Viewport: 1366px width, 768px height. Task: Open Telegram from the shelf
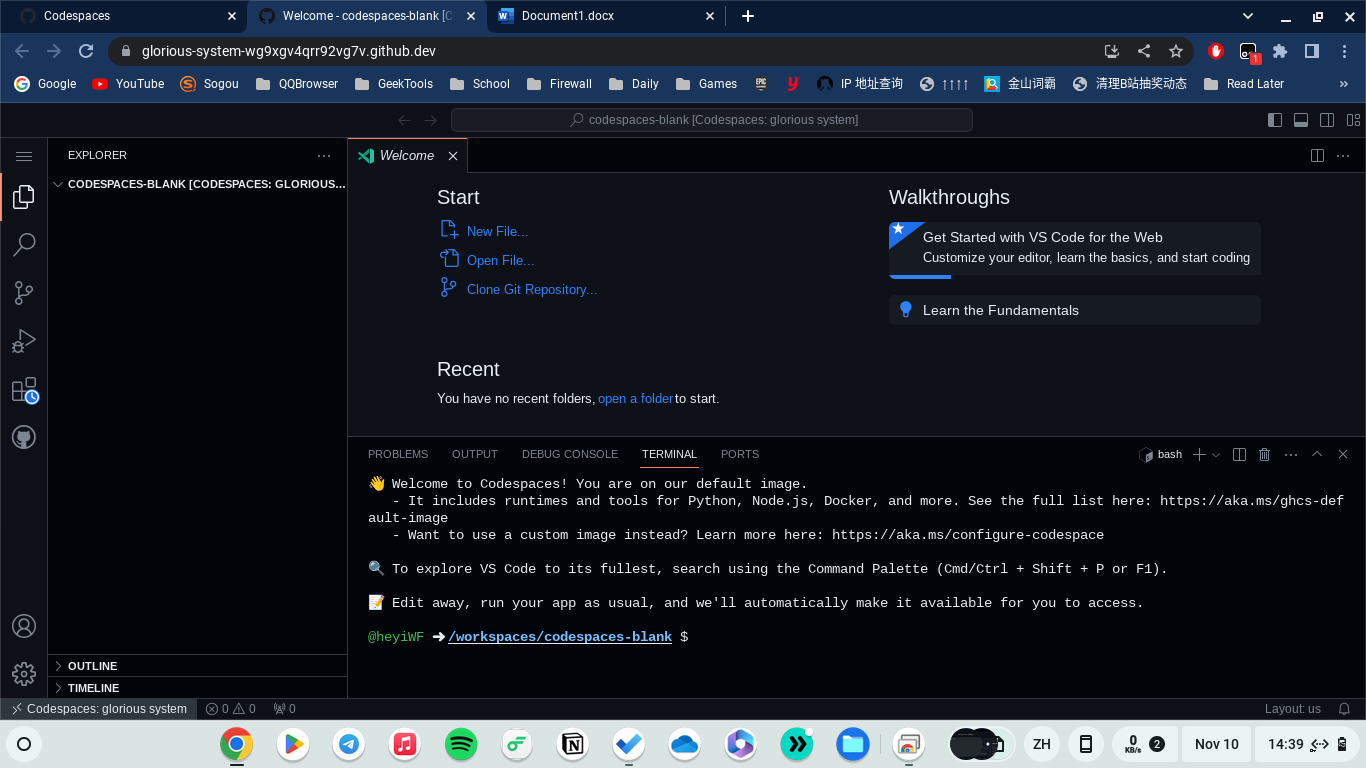pyautogui.click(x=349, y=744)
